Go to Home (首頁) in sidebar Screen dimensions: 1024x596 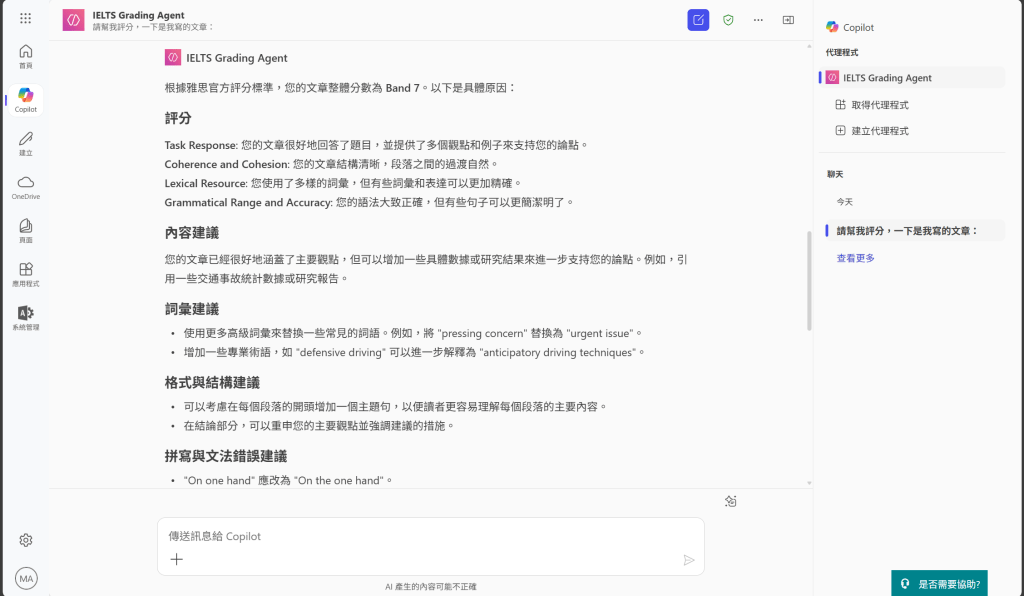[x=25, y=56]
